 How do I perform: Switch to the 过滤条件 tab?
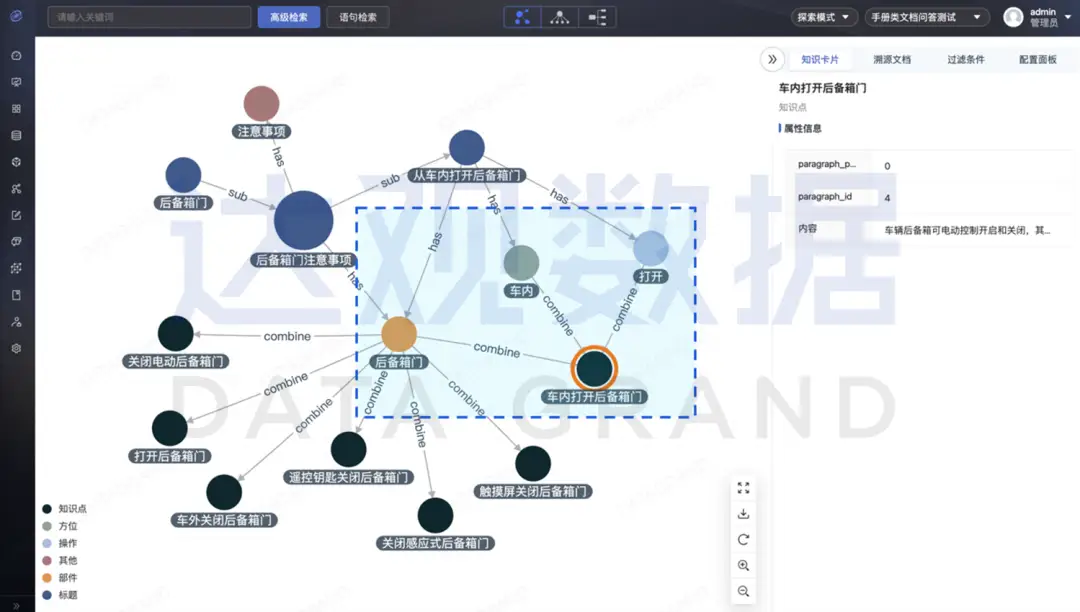966,60
